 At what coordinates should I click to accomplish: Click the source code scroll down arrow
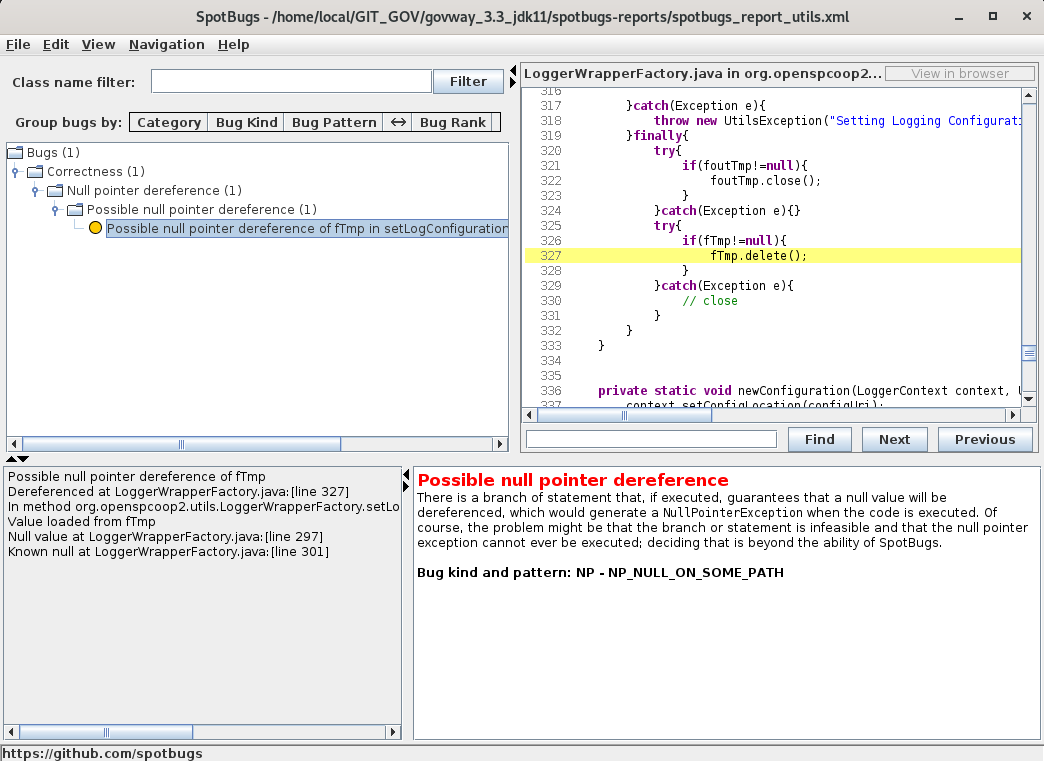[x=1029, y=399]
